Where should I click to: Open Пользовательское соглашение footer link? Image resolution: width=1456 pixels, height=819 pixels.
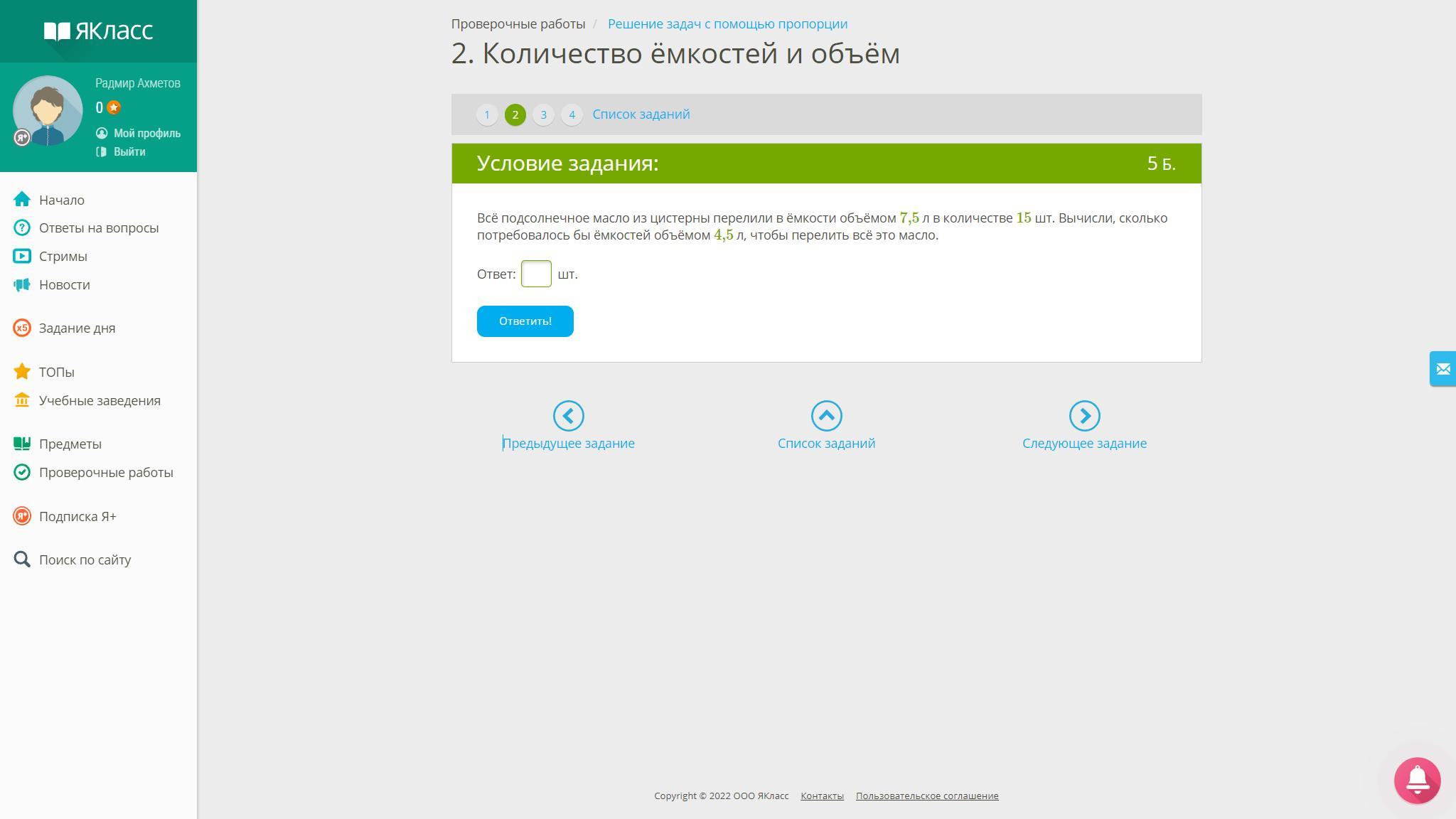point(926,796)
